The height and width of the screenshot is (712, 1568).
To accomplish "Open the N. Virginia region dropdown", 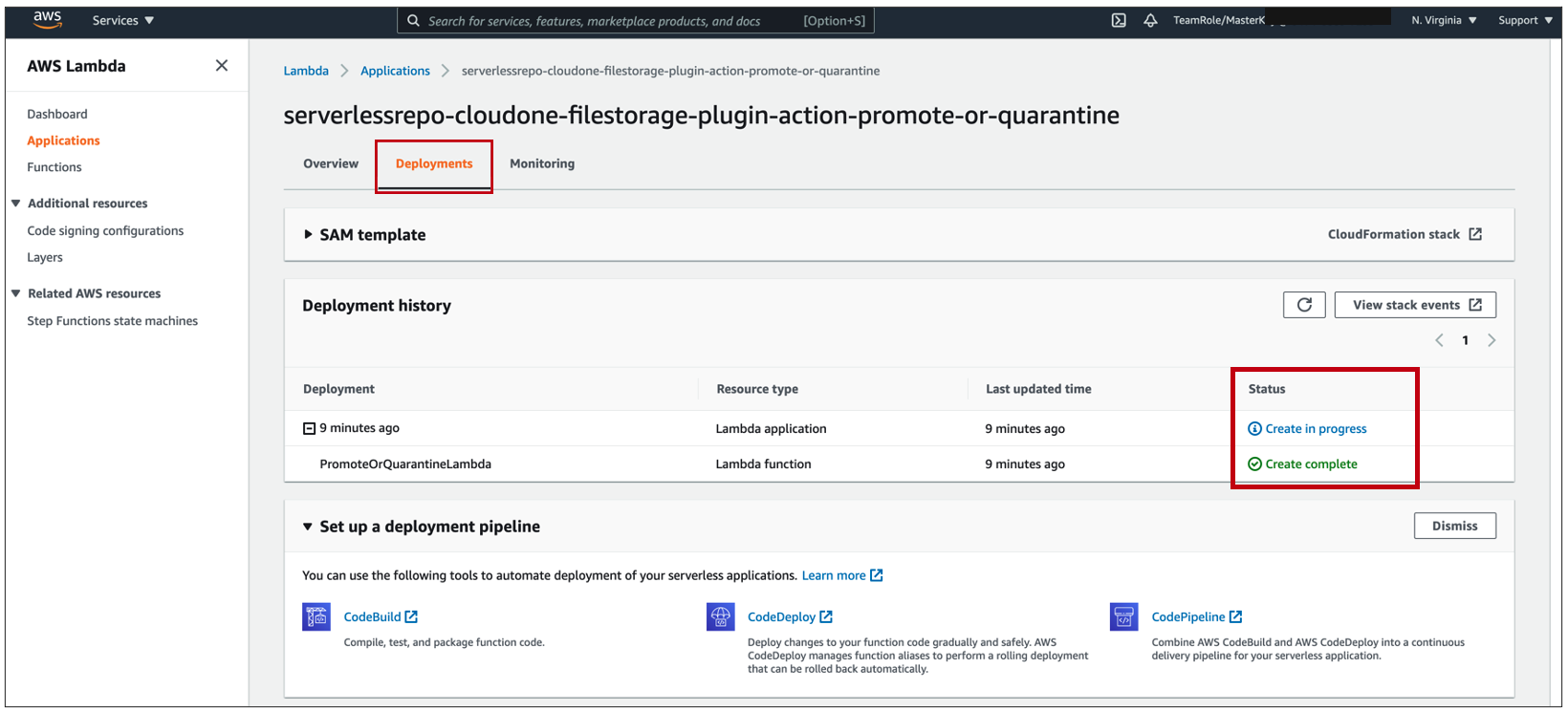I will coord(1444,20).
